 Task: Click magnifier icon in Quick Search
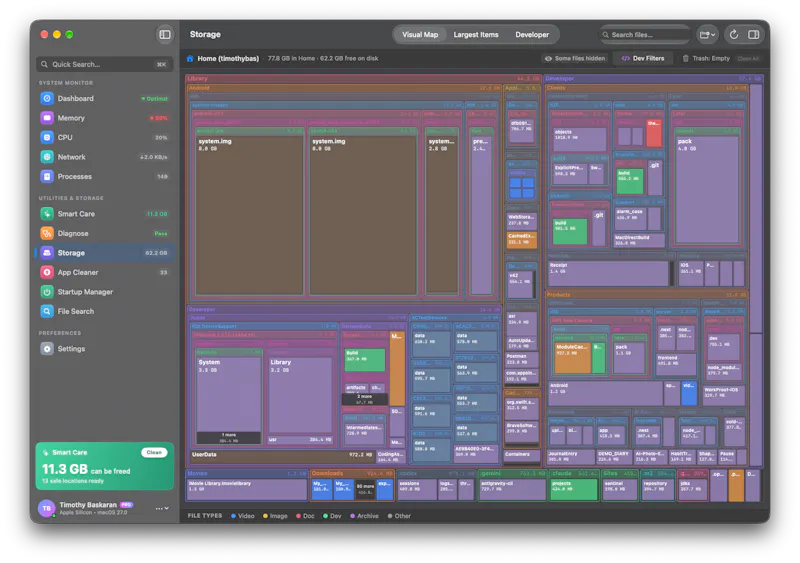tap(44, 64)
